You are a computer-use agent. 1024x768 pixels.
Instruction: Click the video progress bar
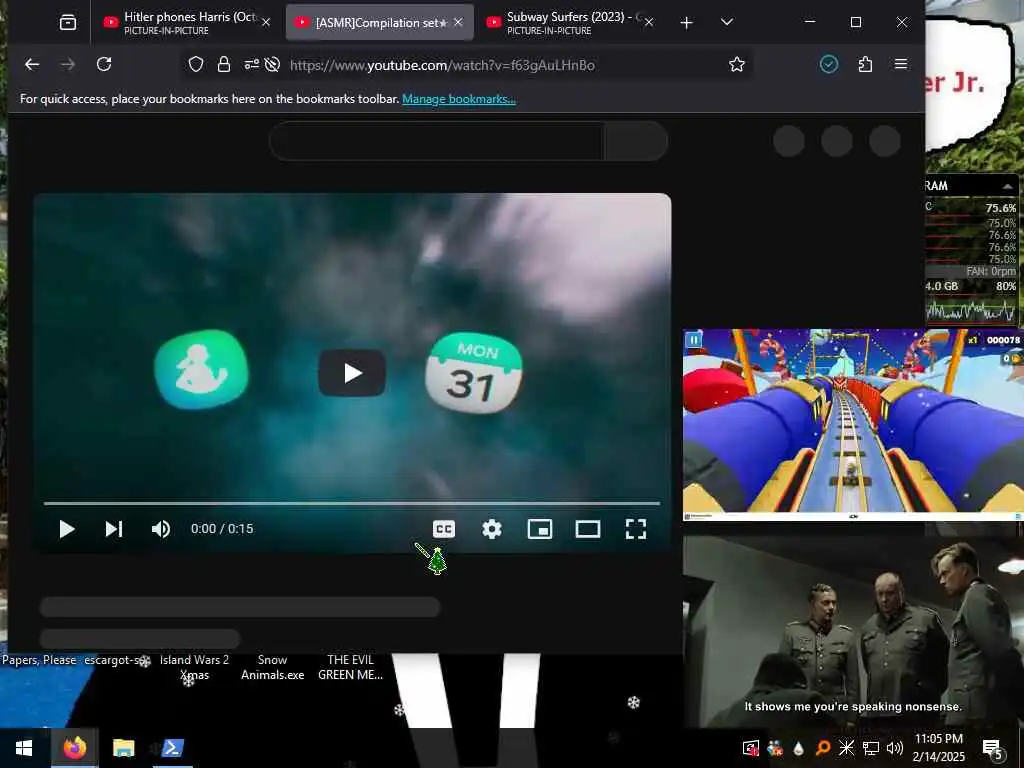click(352, 504)
